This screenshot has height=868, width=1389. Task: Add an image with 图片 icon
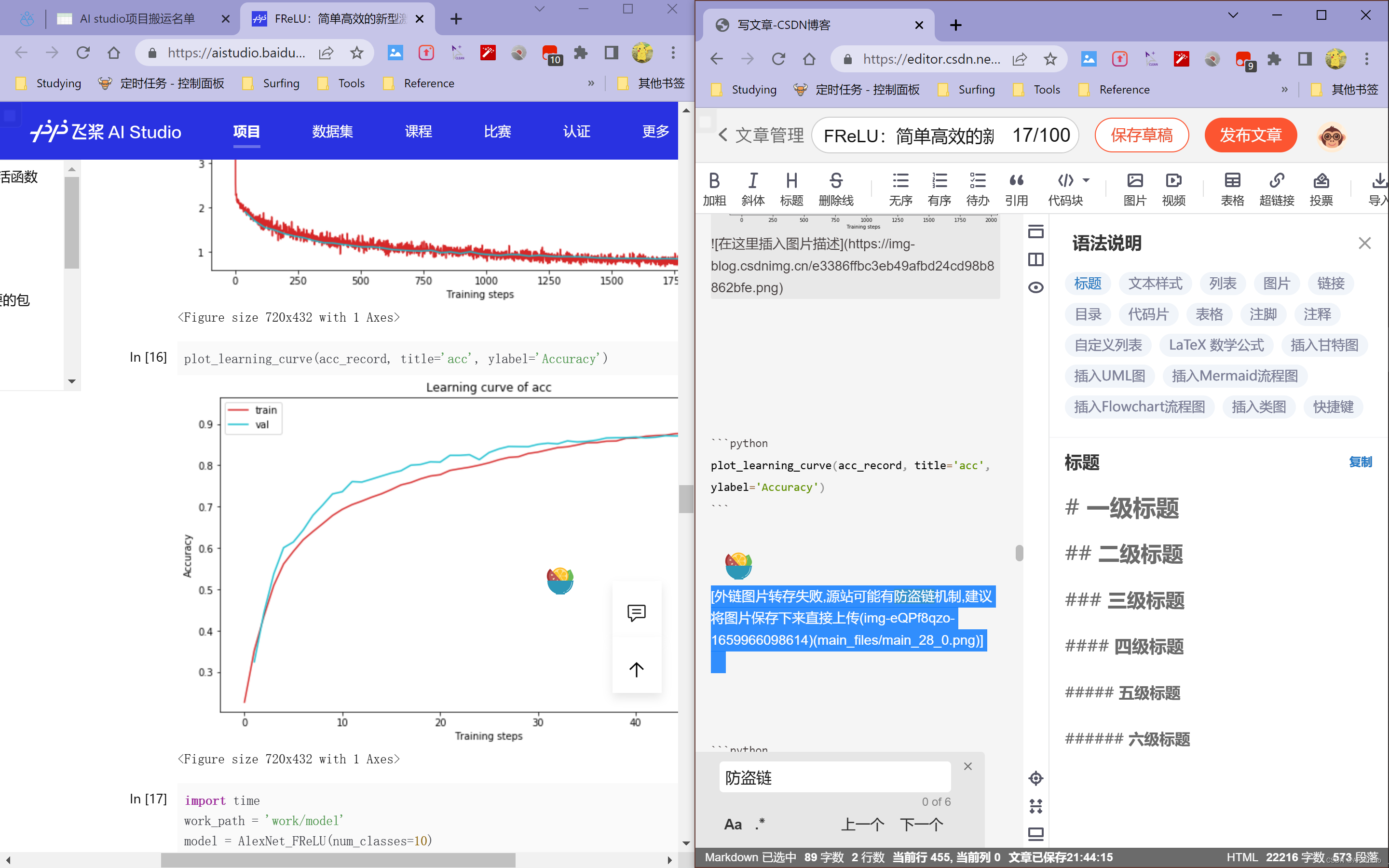coord(1134,188)
